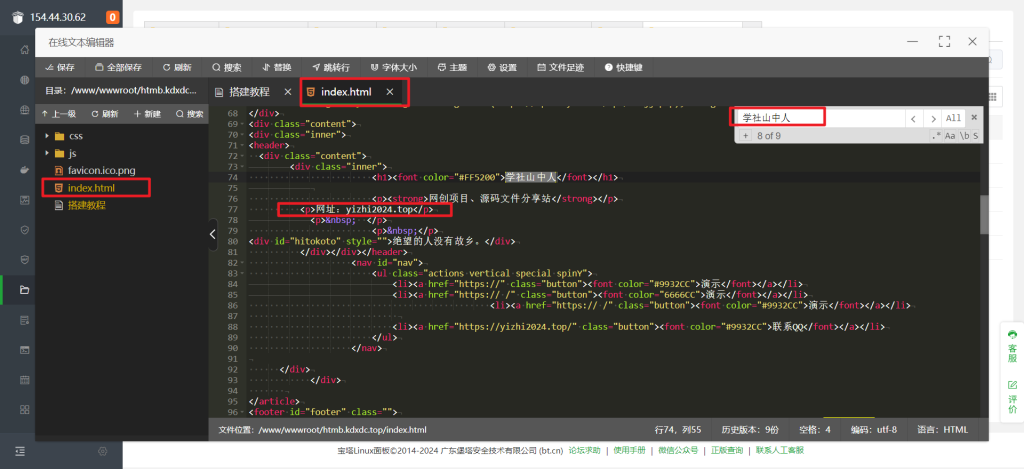The width and height of the screenshot is (1024, 469).
Task: Open Docker whale icon in left sidebar
Action: click(24, 170)
